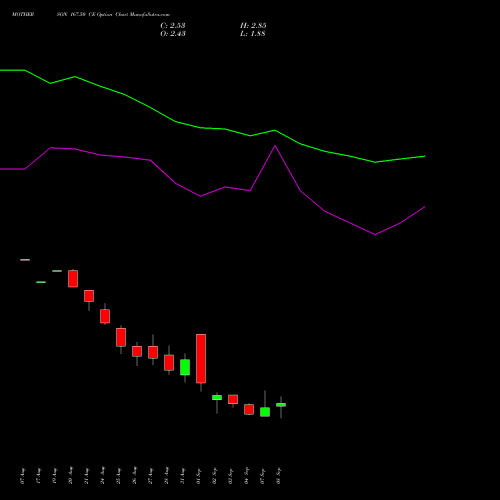This screenshot has width=500, height=500.
Task: Select the 28 Aug date label
Action: point(166,476)
